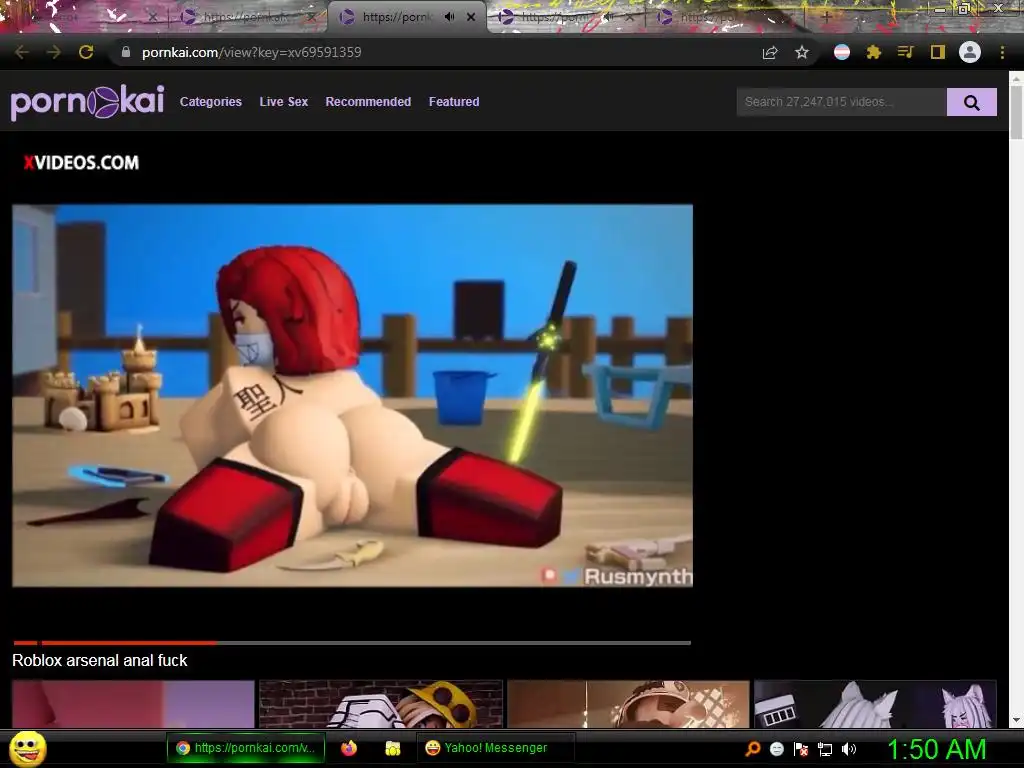Open the share this page icon
Screen dimensions: 1024x768
[x=770, y=52]
